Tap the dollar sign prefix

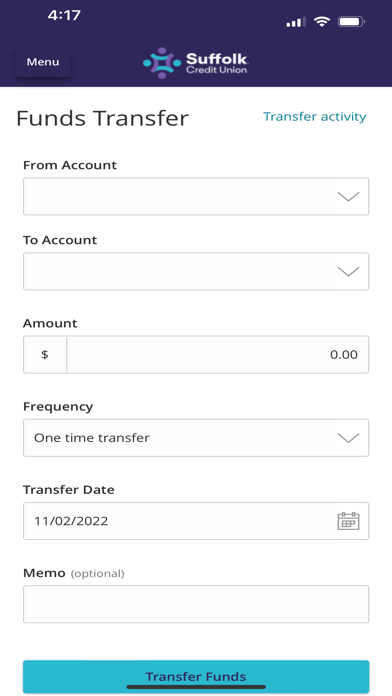click(45, 355)
